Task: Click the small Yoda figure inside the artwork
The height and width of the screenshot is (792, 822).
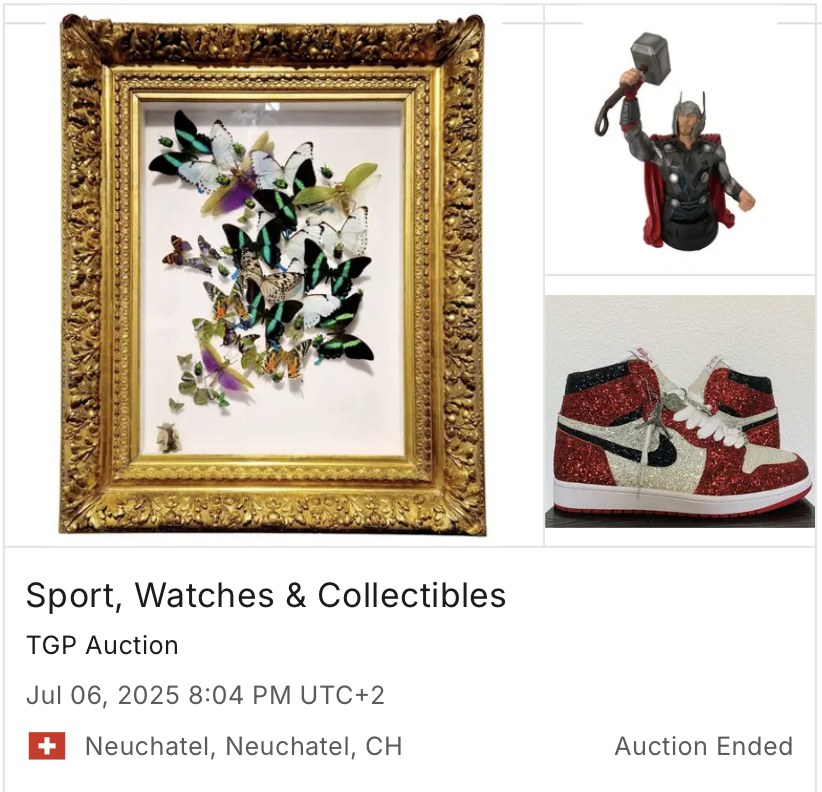Action: coord(169,438)
